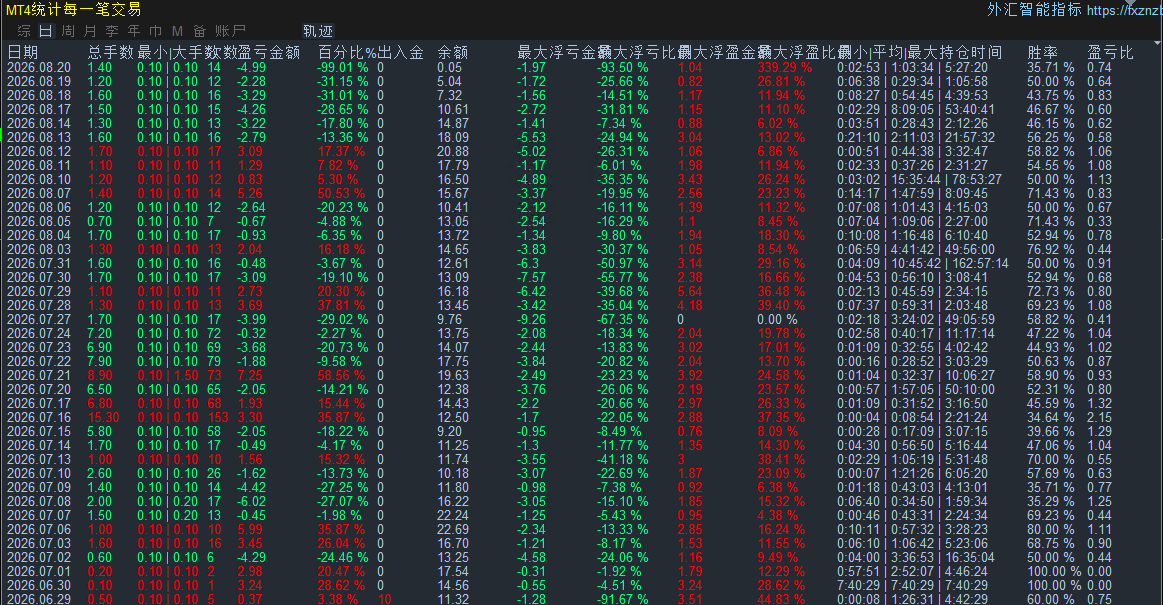The image size is (1163, 605).
Task: Switch to the 综 summary tab
Action: pyautogui.click(x=24, y=31)
